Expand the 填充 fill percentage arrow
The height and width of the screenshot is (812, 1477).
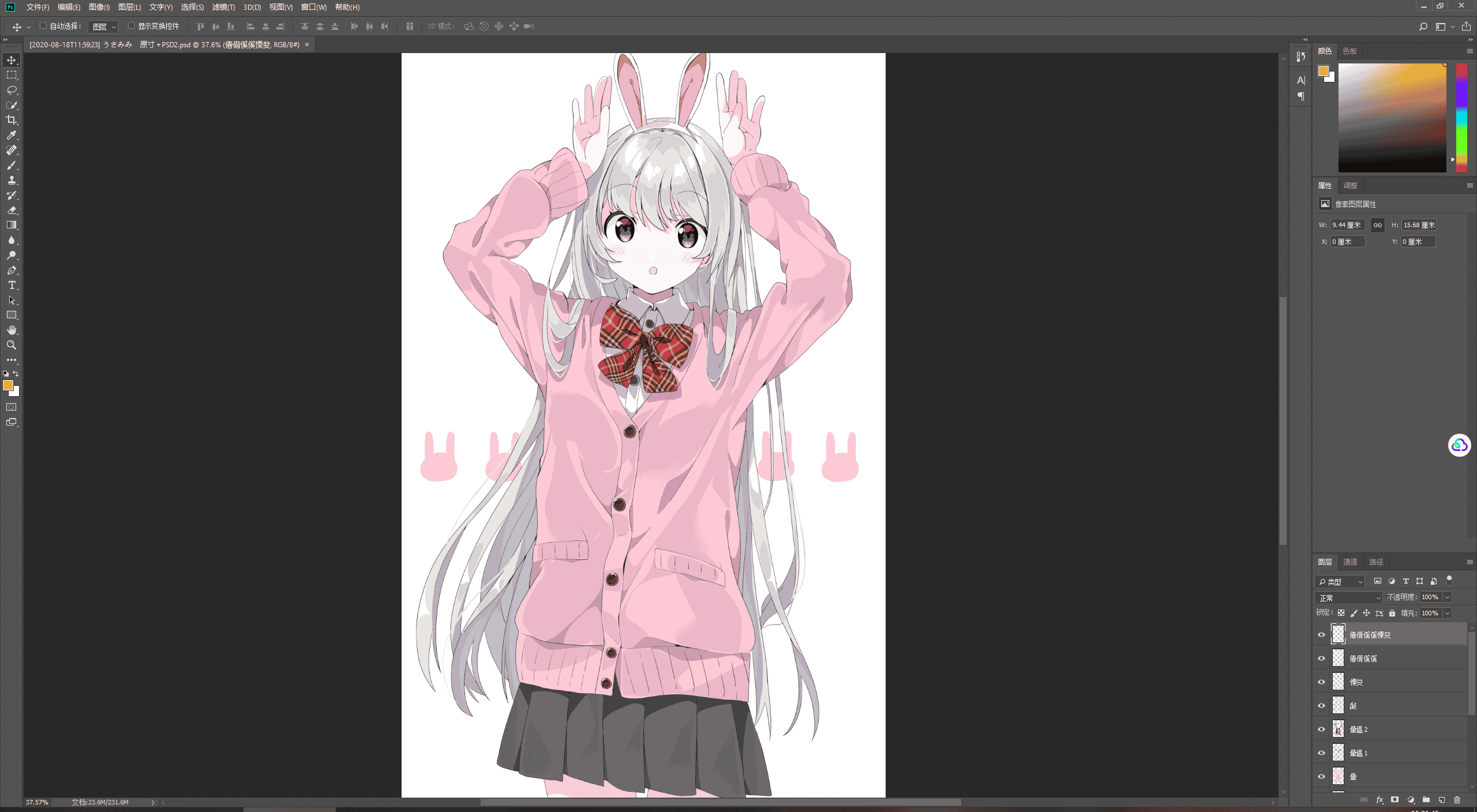(x=1447, y=613)
